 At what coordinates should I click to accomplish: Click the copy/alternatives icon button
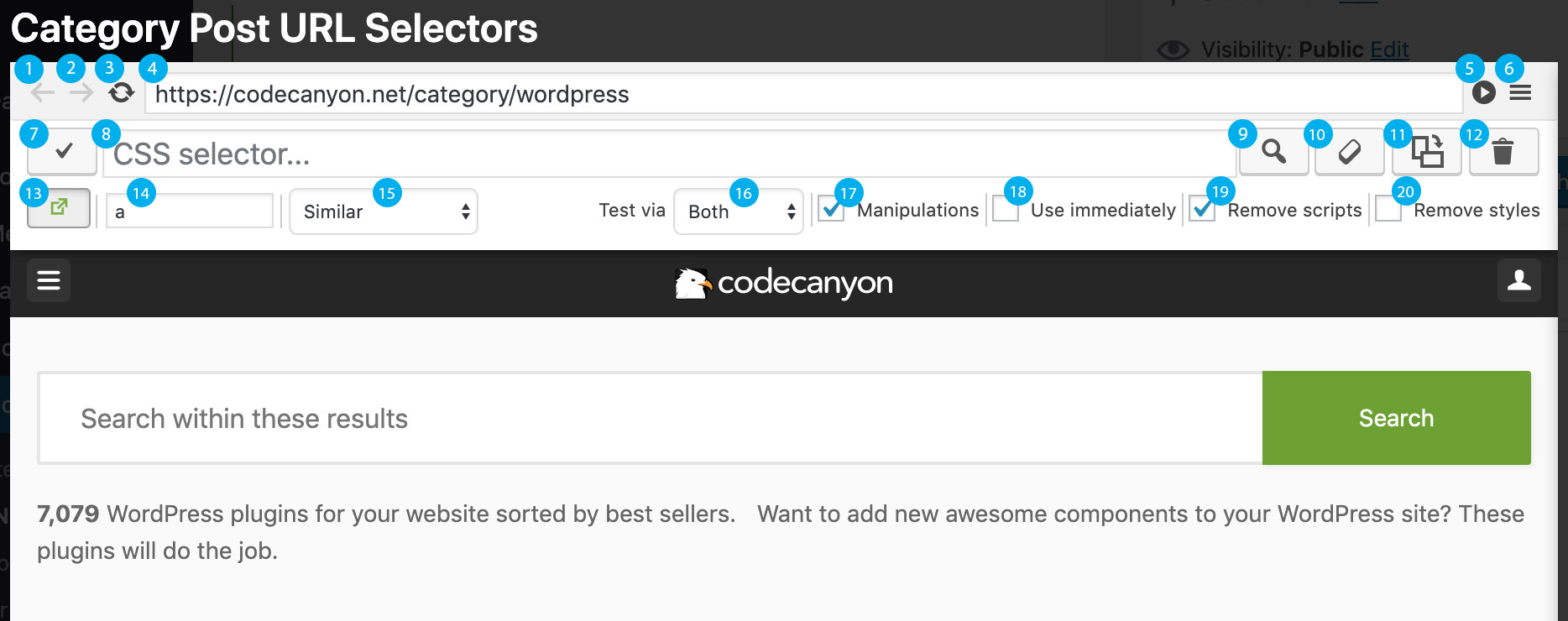pos(1426,151)
